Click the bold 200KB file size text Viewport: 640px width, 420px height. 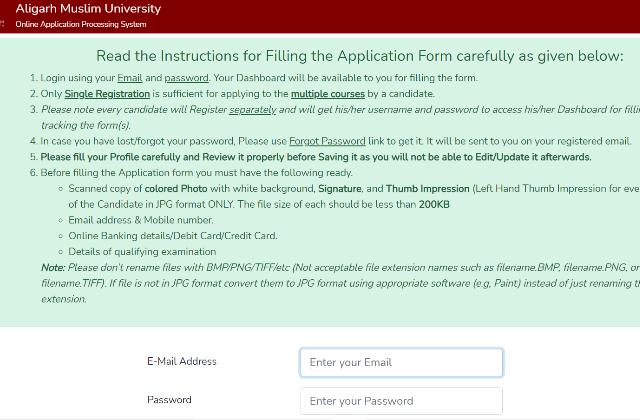434,205
